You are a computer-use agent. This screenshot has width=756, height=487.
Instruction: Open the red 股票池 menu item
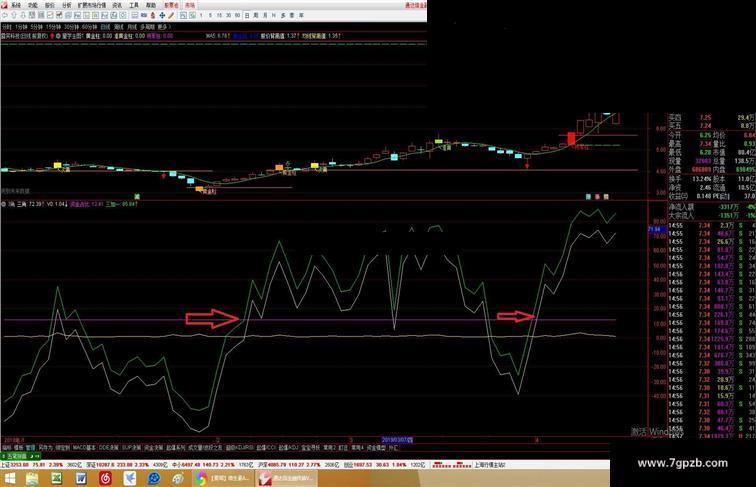[171, 5]
